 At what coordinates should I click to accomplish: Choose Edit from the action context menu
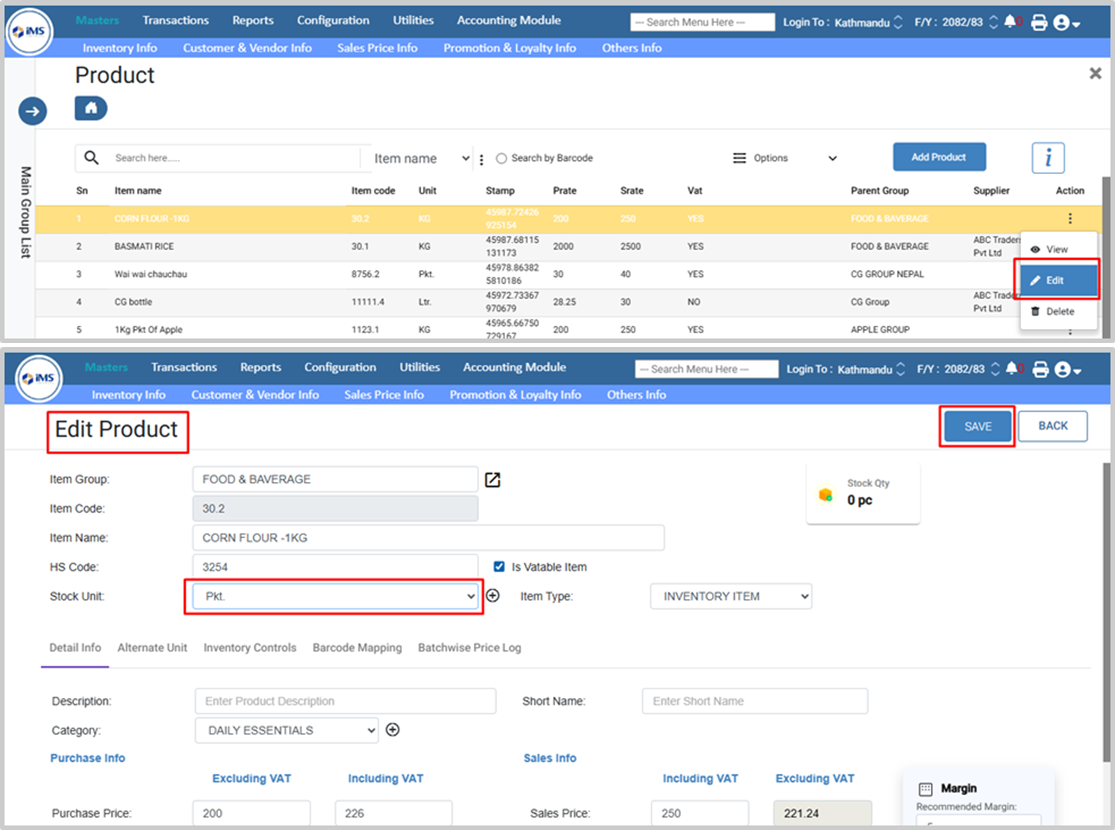[x=1056, y=280]
